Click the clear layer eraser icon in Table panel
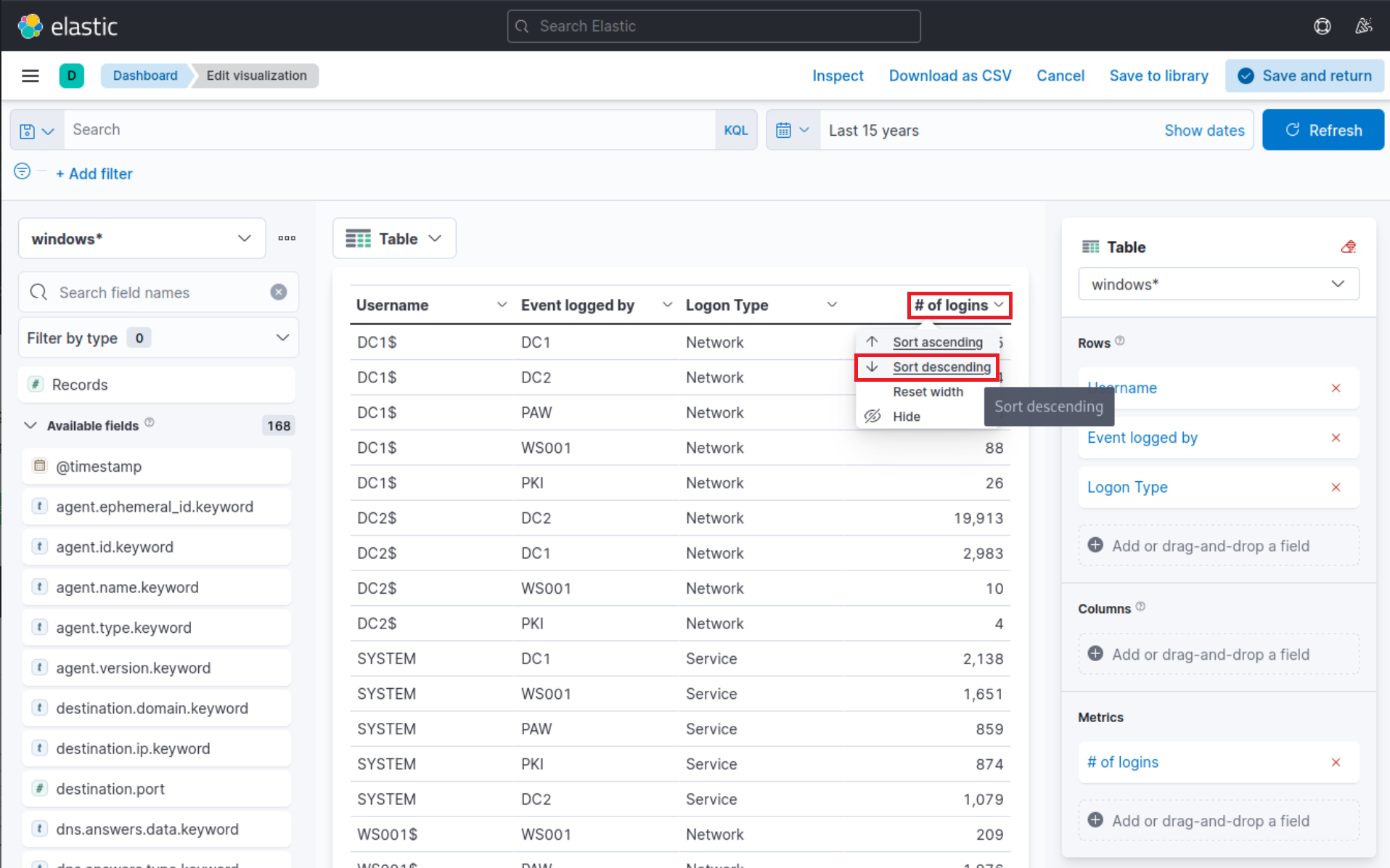This screenshot has height=868, width=1390. [x=1348, y=247]
